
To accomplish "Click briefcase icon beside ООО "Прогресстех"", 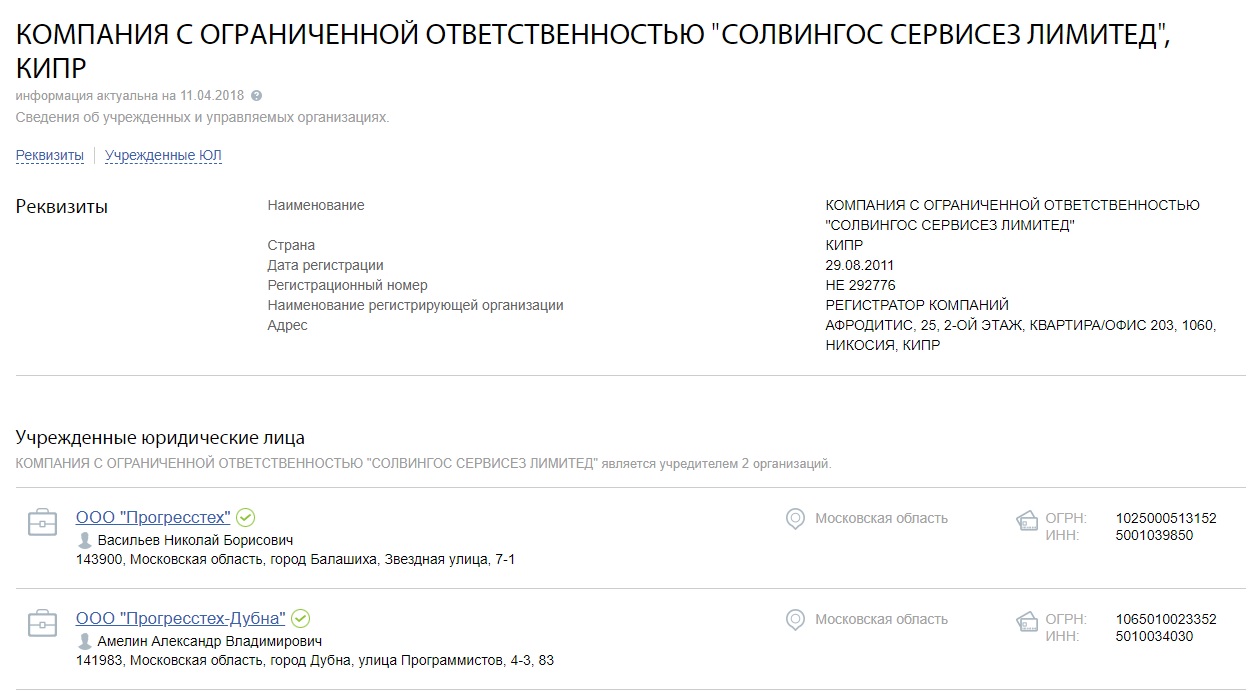I will click(42, 522).
